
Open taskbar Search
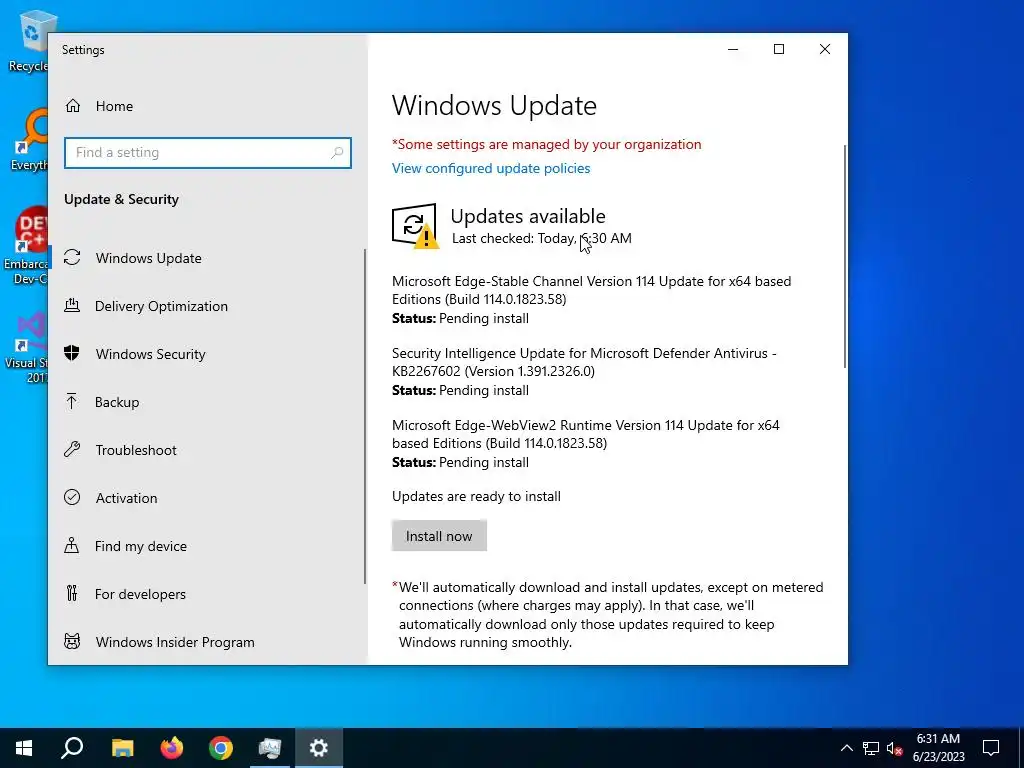pos(72,748)
